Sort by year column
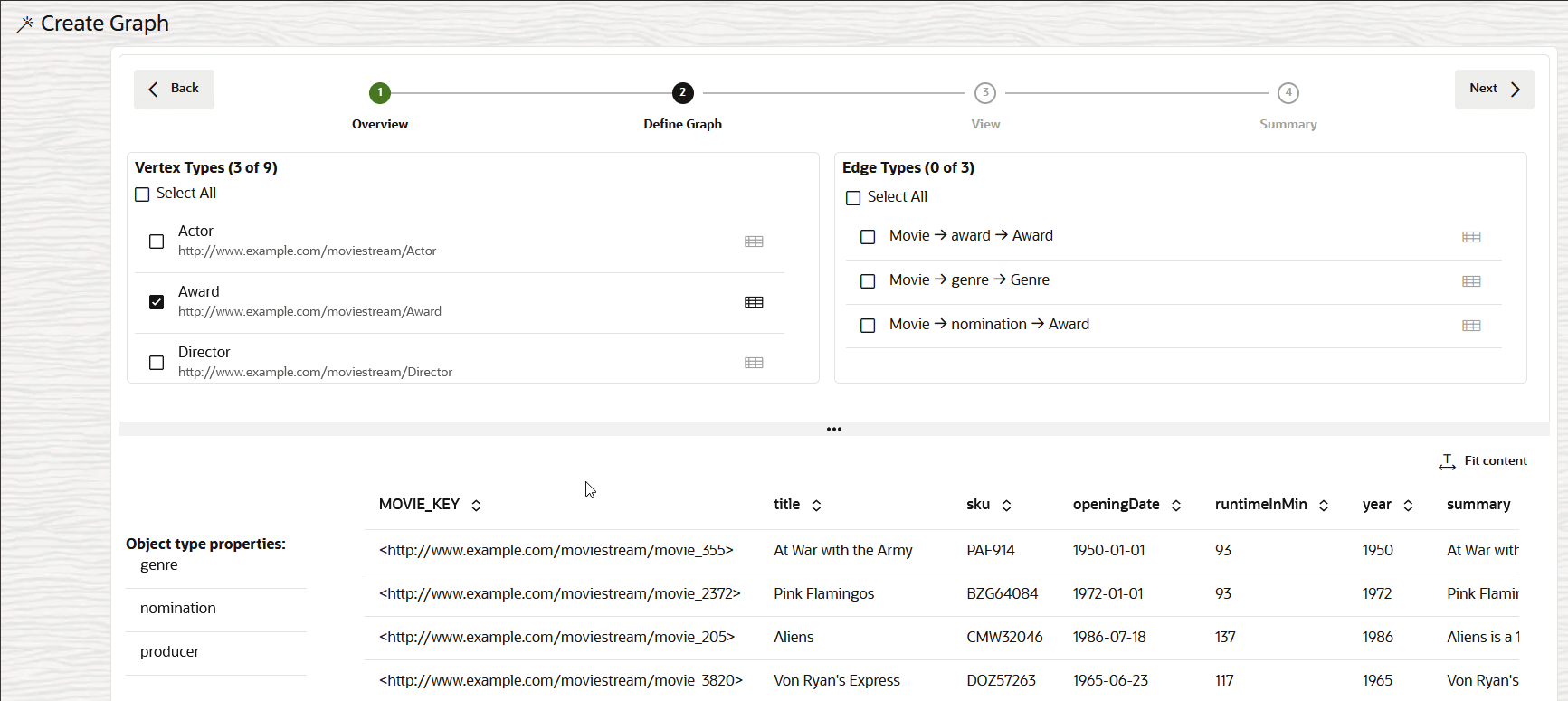Viewport: 1568px width, 701px height. [1408, 506]
